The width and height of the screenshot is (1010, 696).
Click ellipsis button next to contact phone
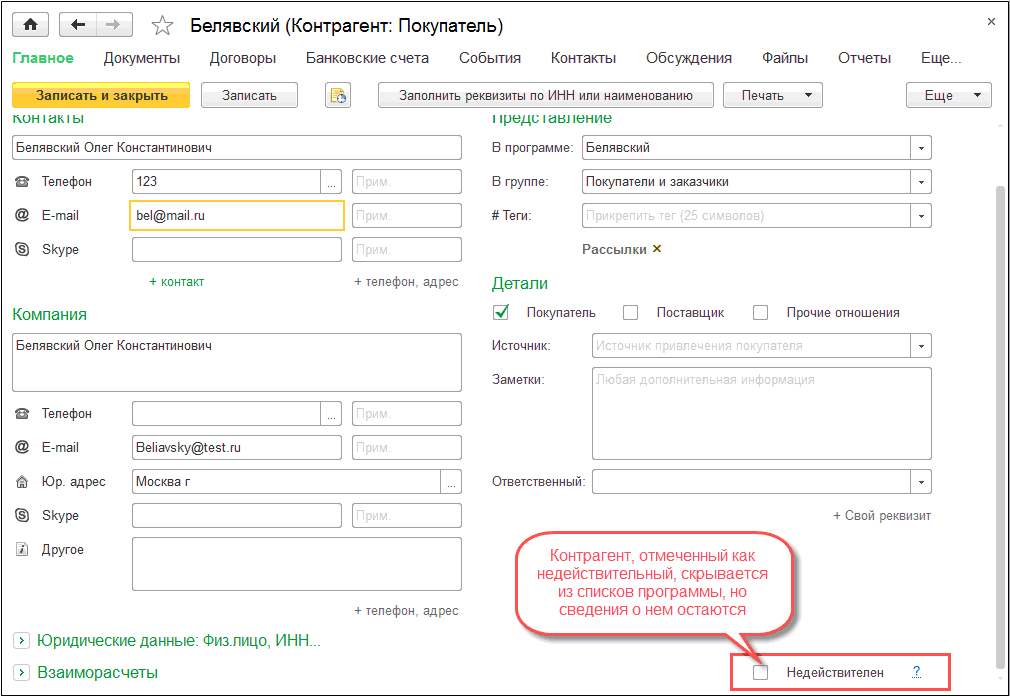click(332, 182)
